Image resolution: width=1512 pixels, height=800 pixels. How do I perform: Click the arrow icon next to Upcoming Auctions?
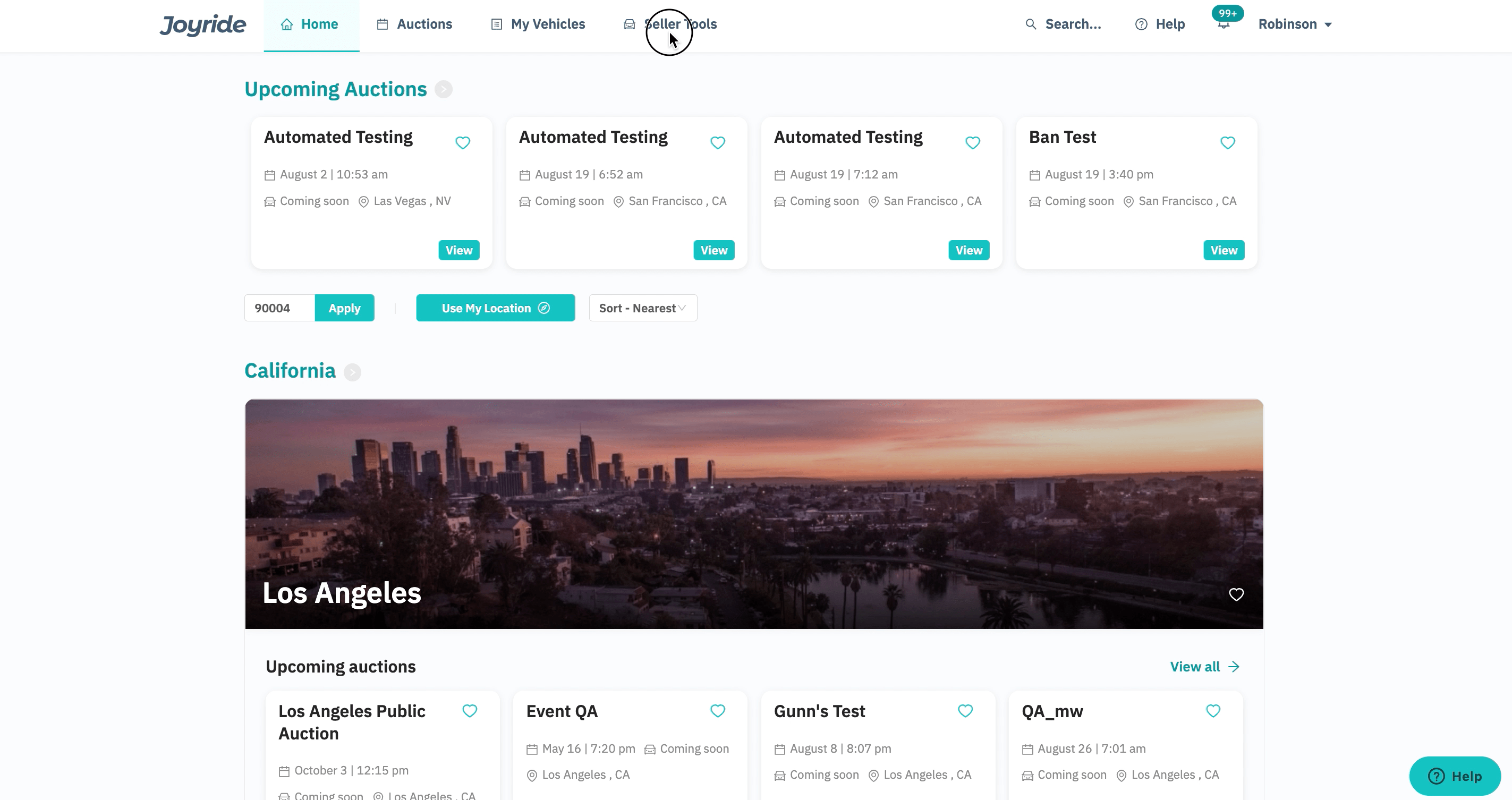[x=443, y=89]
